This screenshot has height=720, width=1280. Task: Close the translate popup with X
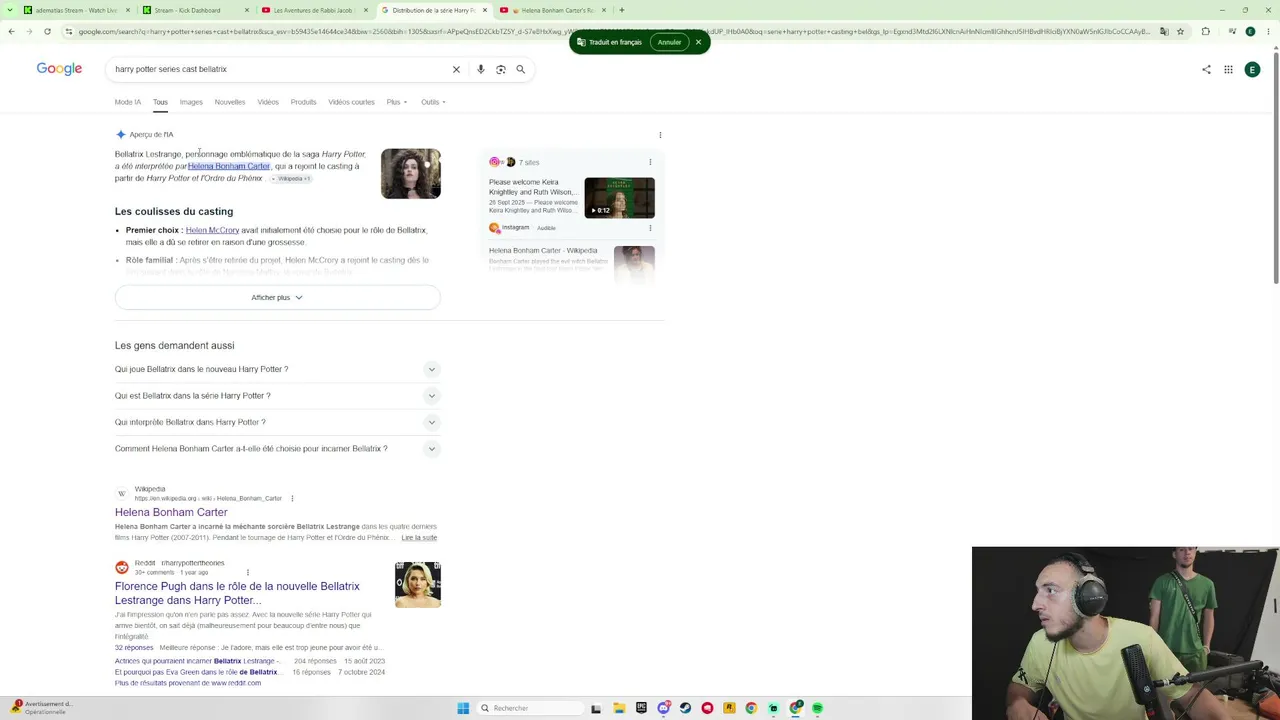pyautogui.click(x=698, y=42)
